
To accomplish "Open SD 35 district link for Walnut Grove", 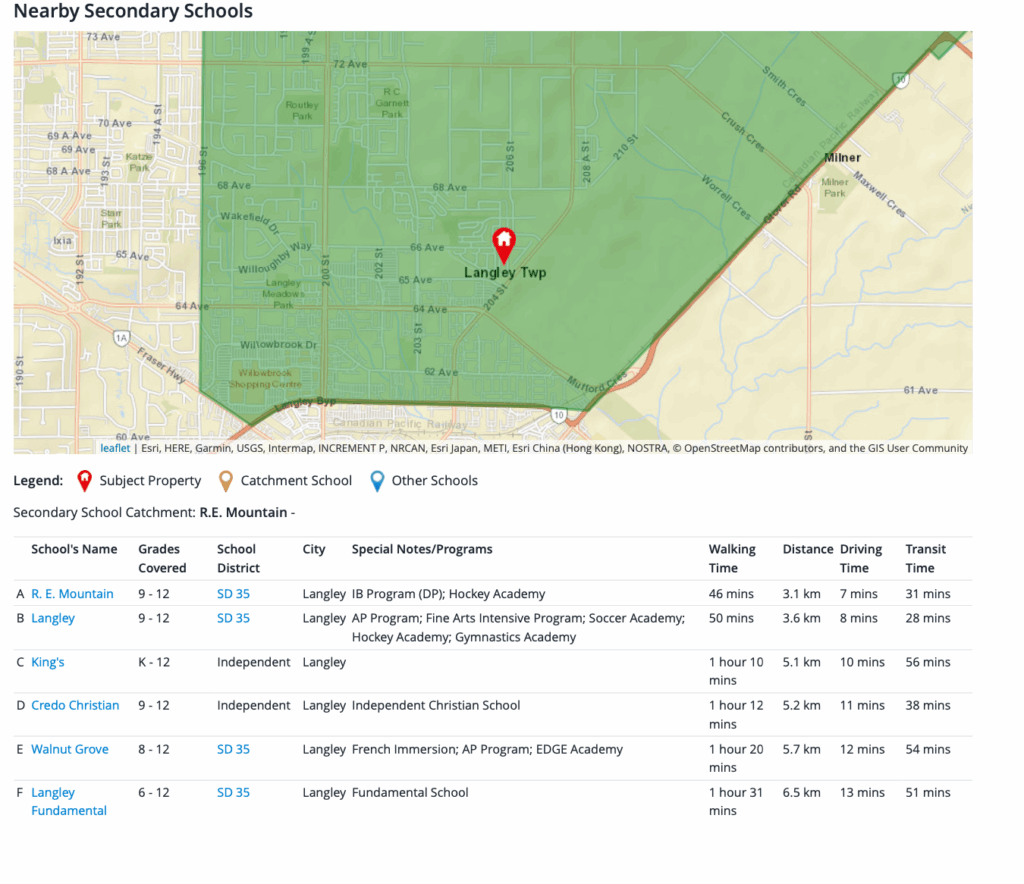I will (233, 749).
